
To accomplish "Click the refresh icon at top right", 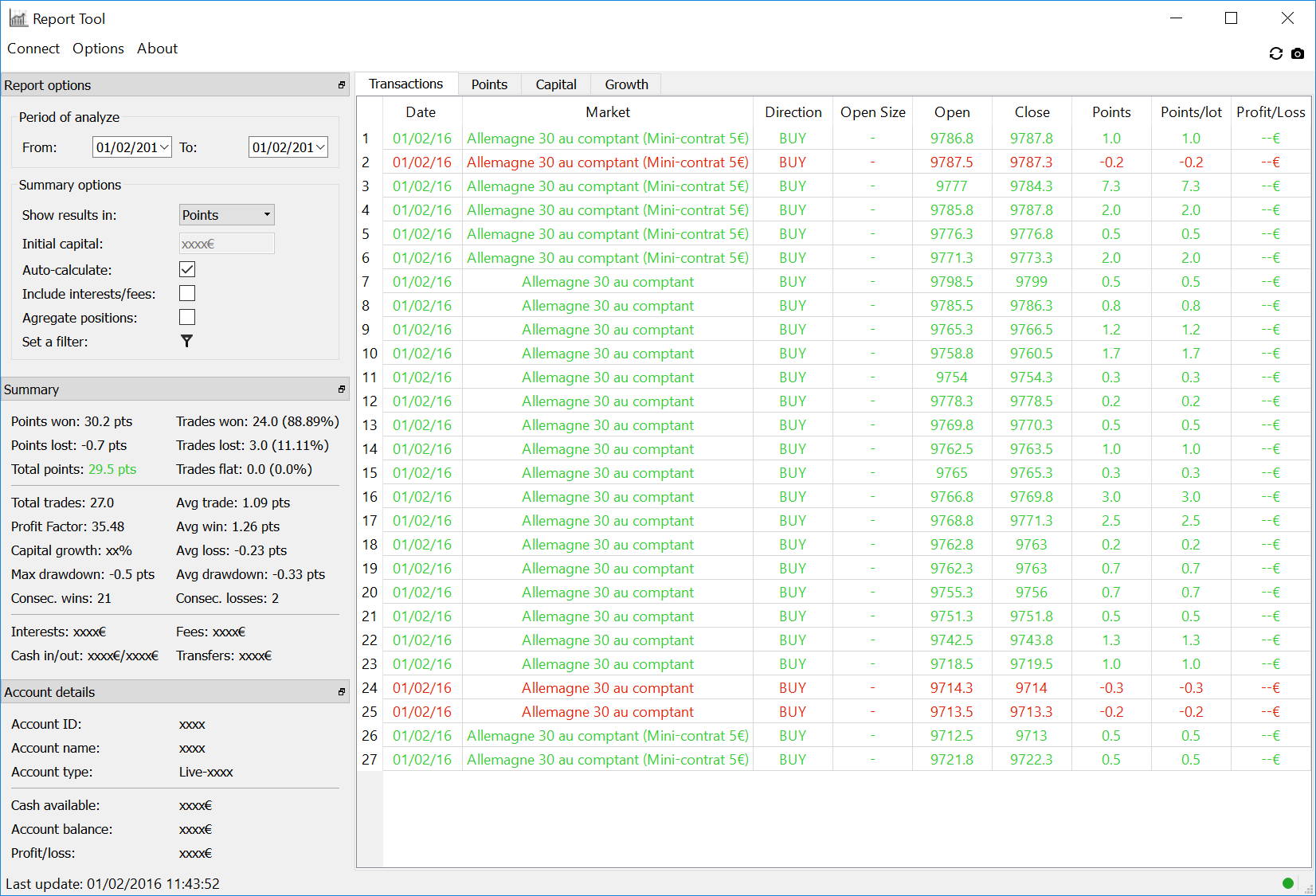I will pos(1275,53).
